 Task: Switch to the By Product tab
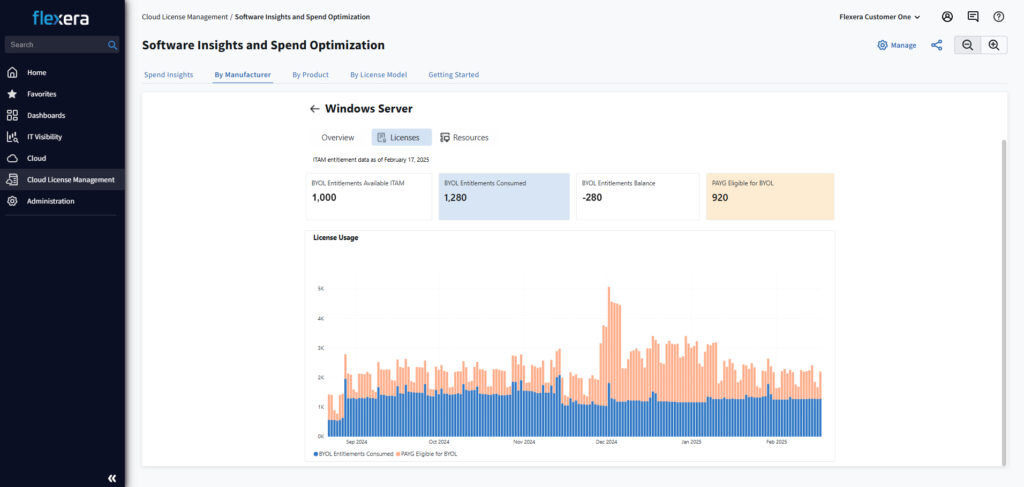pos(310,75)
